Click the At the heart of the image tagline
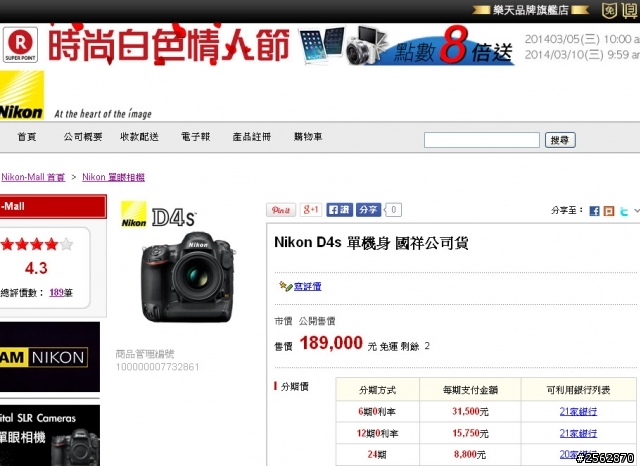Image resolution: width=640 pixels, height=466 pixels. 103,114
